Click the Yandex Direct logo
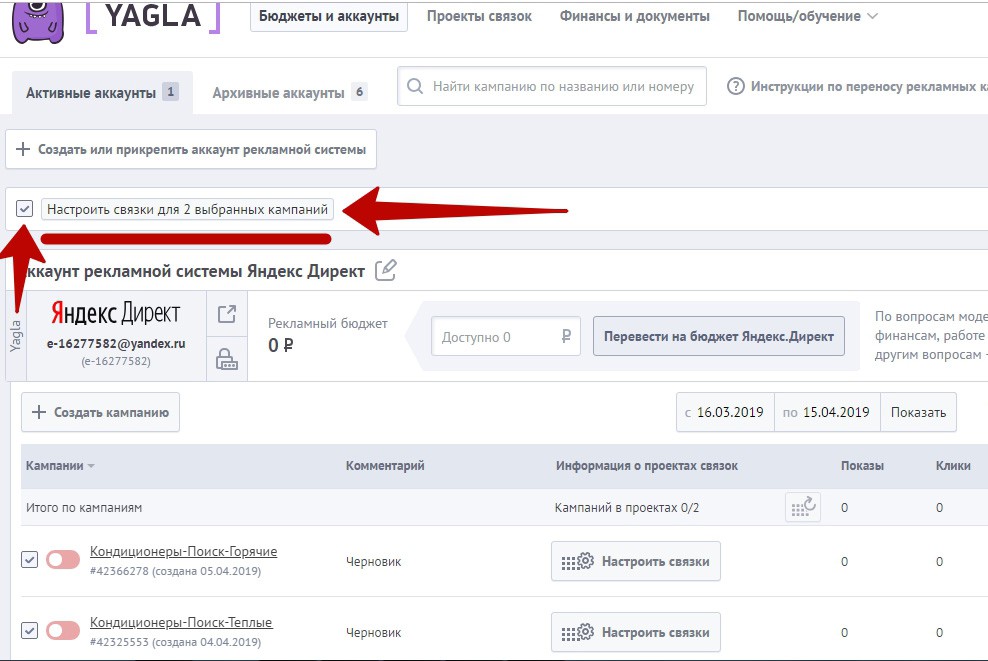 tap(116, 313)
